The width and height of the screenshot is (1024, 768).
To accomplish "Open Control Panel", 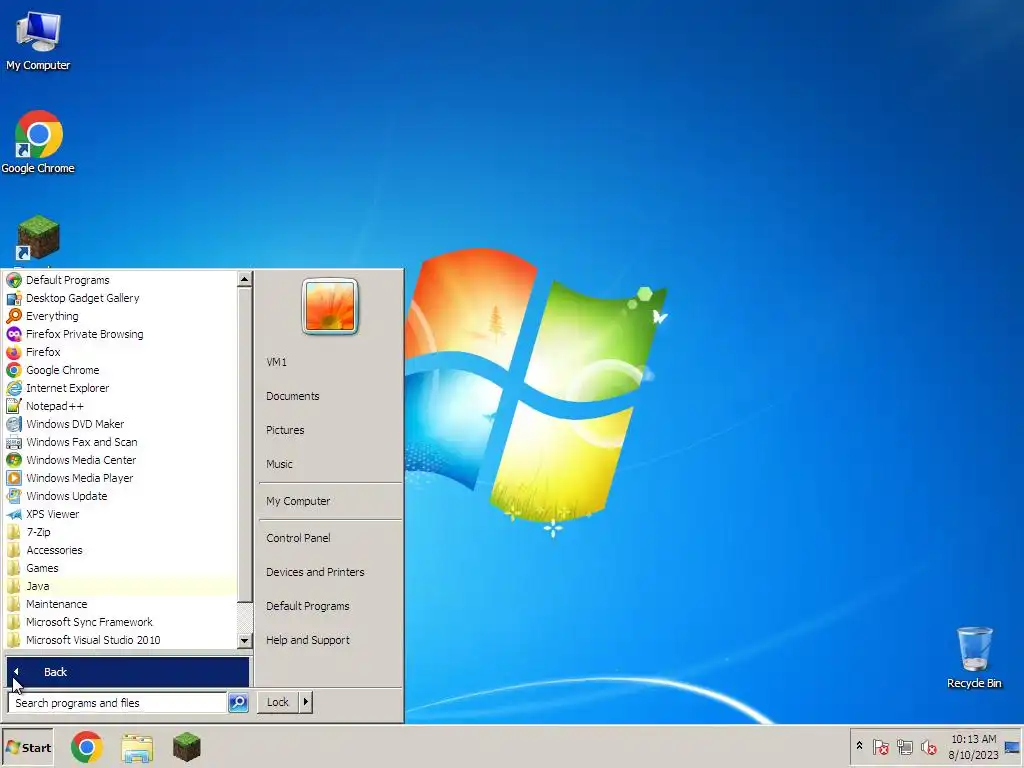I will point(330,538).
